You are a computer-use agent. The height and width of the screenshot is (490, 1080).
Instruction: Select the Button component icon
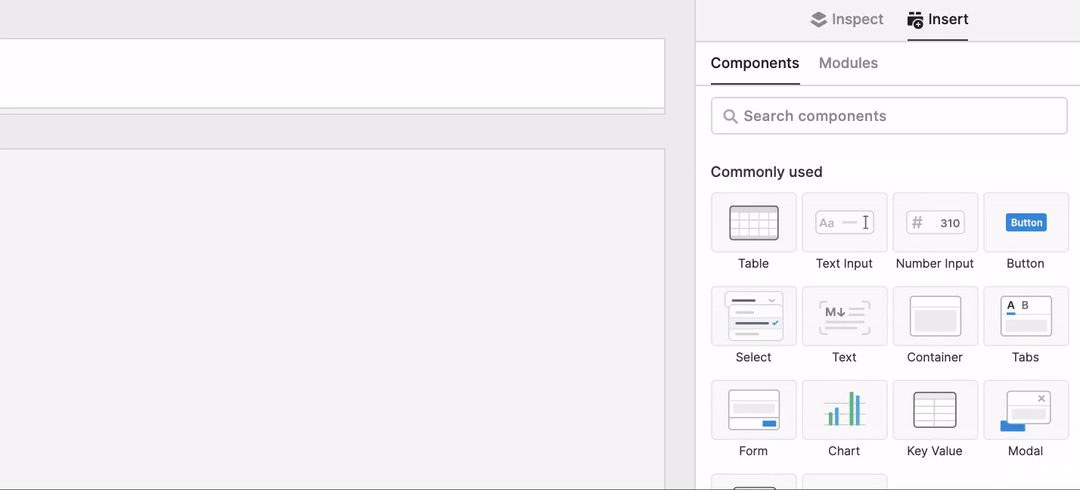1026,223
